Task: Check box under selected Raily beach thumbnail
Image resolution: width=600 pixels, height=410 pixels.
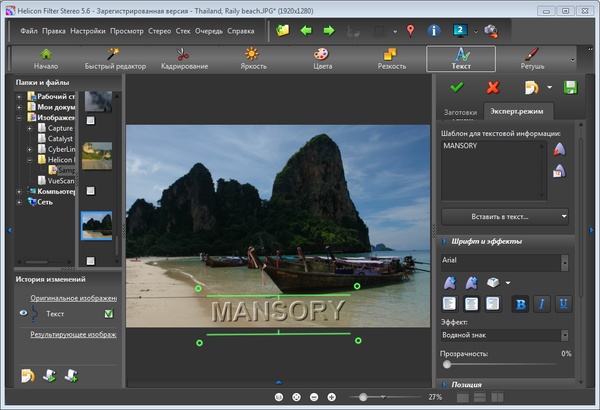Action: [x=90, y=261]
